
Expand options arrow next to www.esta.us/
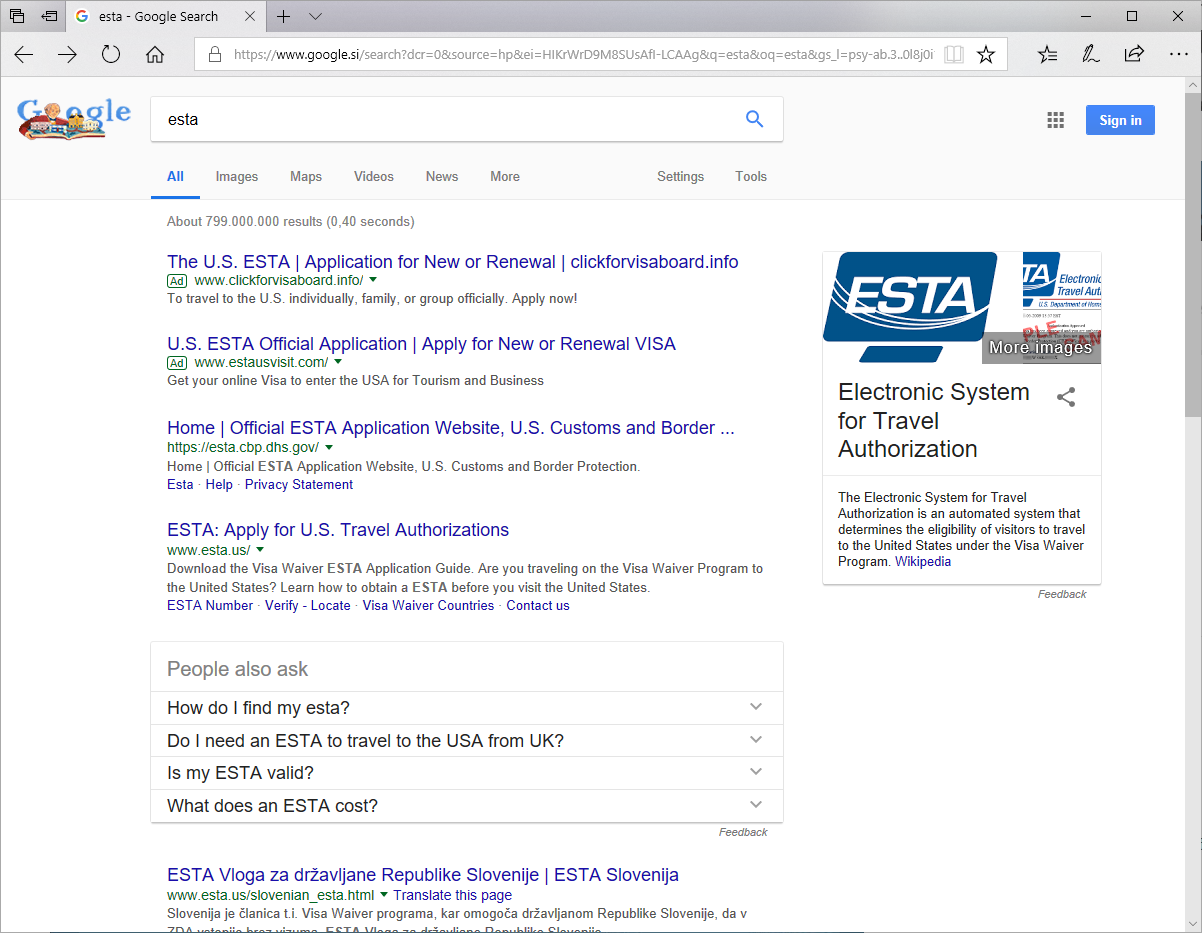[x=260, y=550]
